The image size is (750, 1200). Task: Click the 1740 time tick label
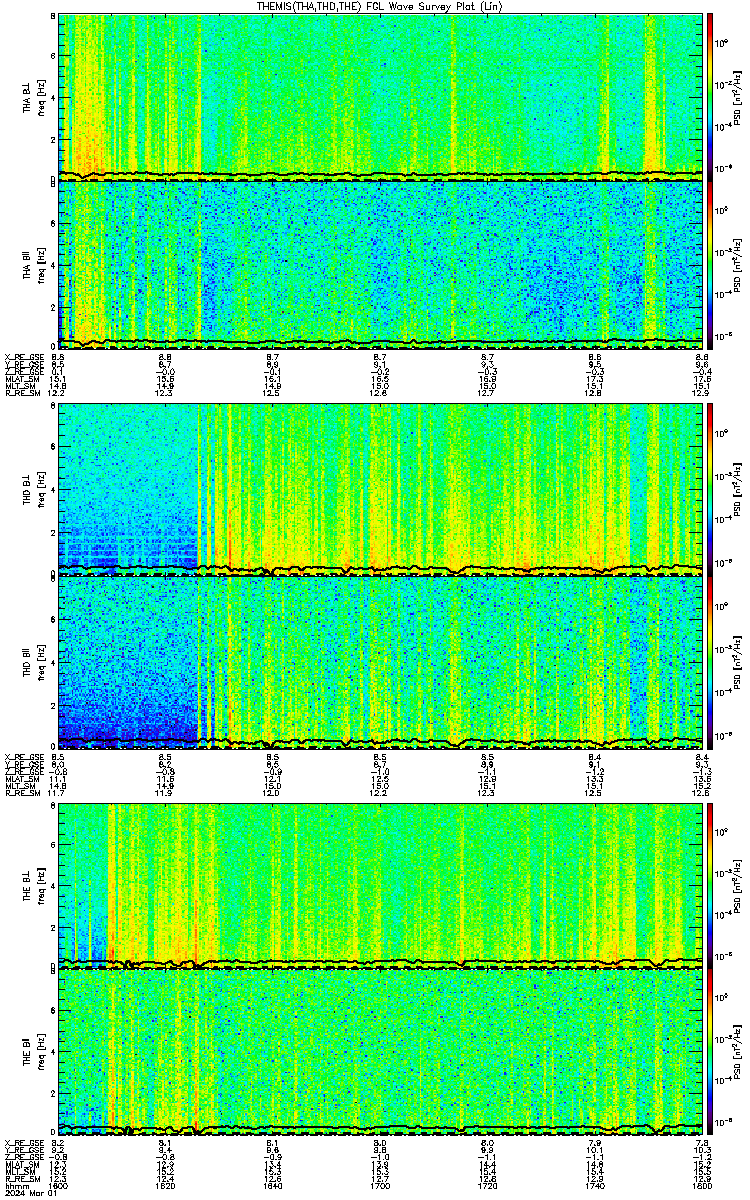pos(595,1188)
